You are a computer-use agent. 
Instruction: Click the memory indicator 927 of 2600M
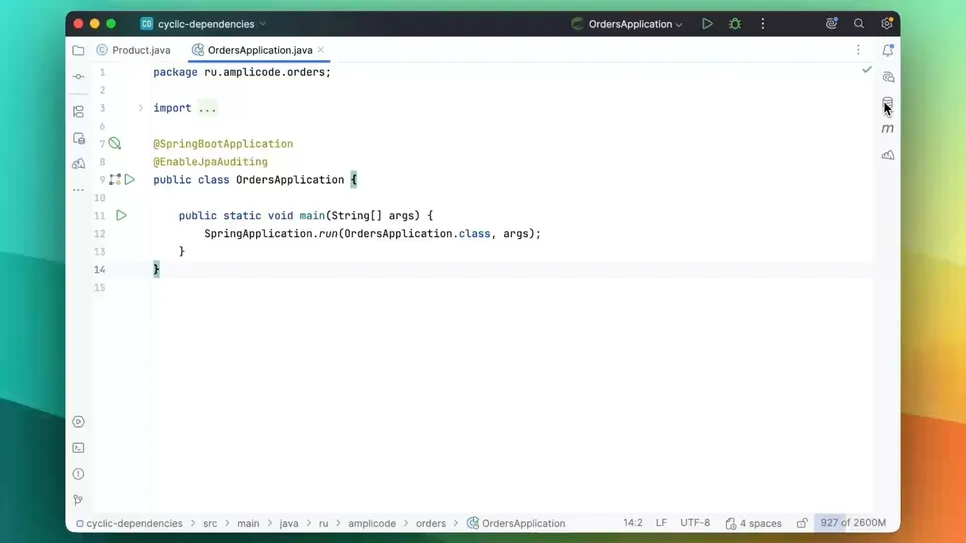[852, 523]
